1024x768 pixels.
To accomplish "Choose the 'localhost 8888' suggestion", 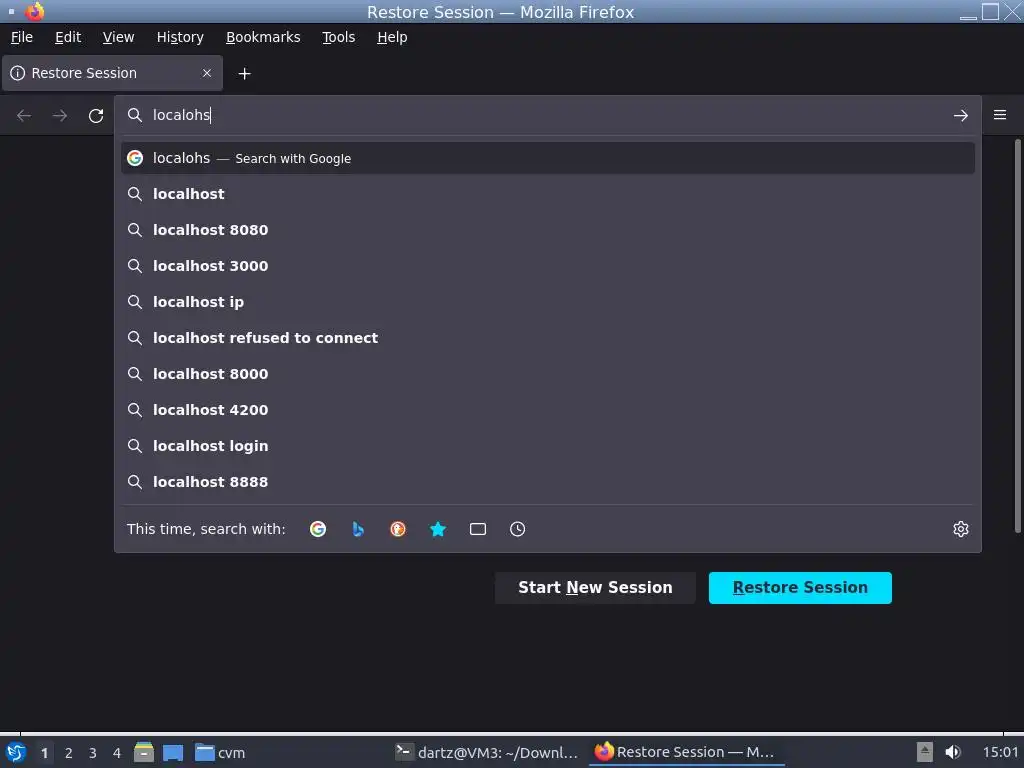I will point(547,481).
